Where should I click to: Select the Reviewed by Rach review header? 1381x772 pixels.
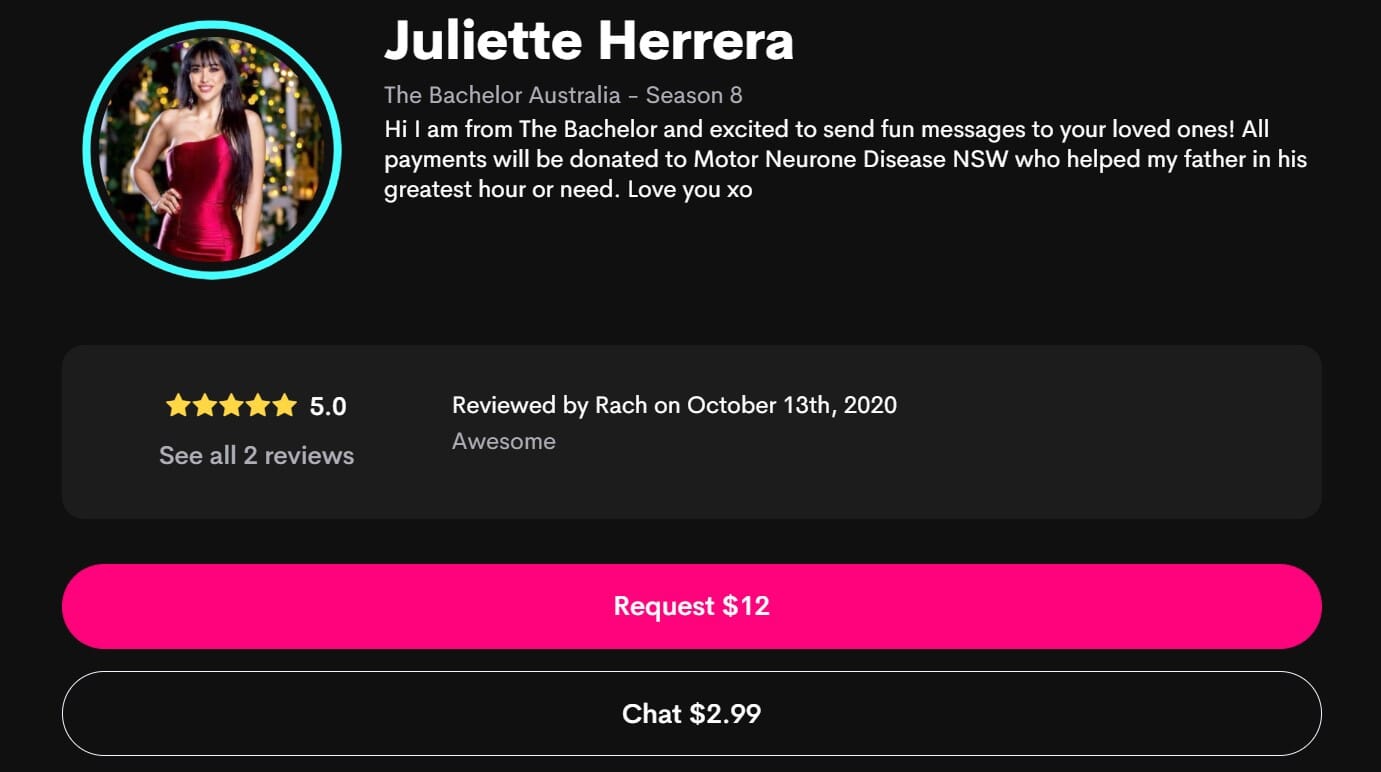coord(674,405)
